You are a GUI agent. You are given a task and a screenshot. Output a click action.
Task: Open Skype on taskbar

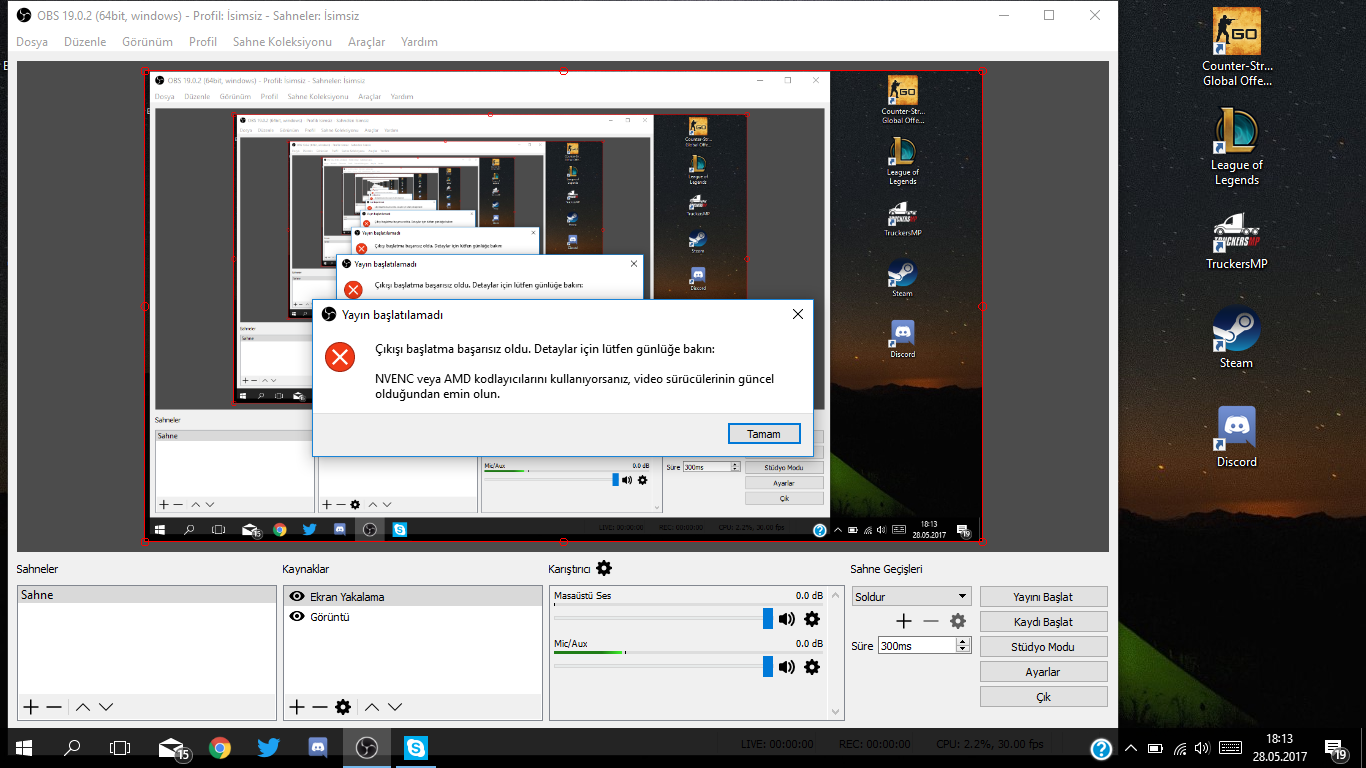click(x=415, y=747)
